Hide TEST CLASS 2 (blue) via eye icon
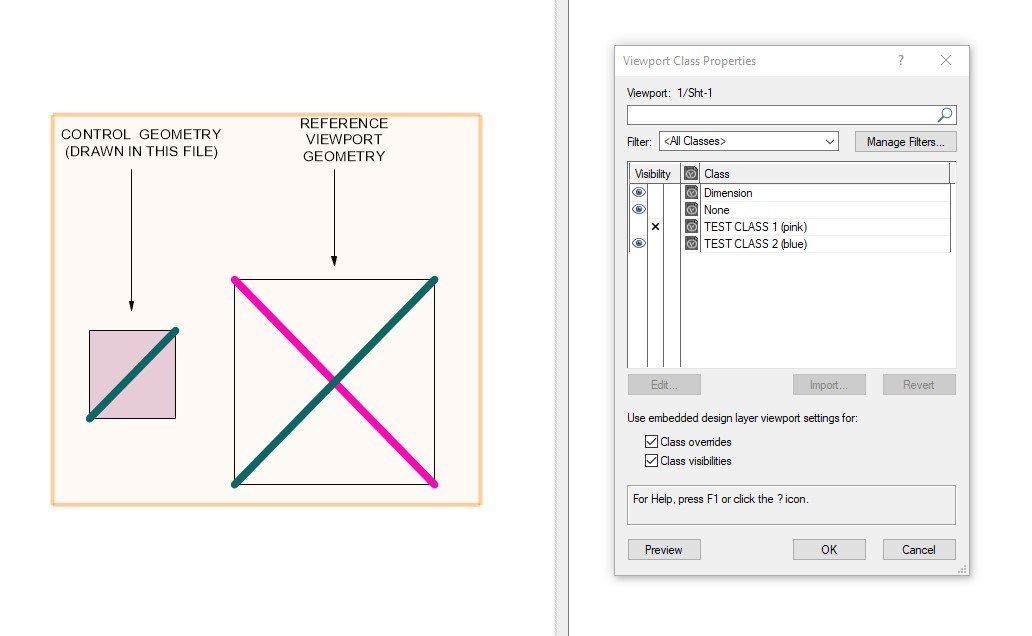 pos(638,244)
